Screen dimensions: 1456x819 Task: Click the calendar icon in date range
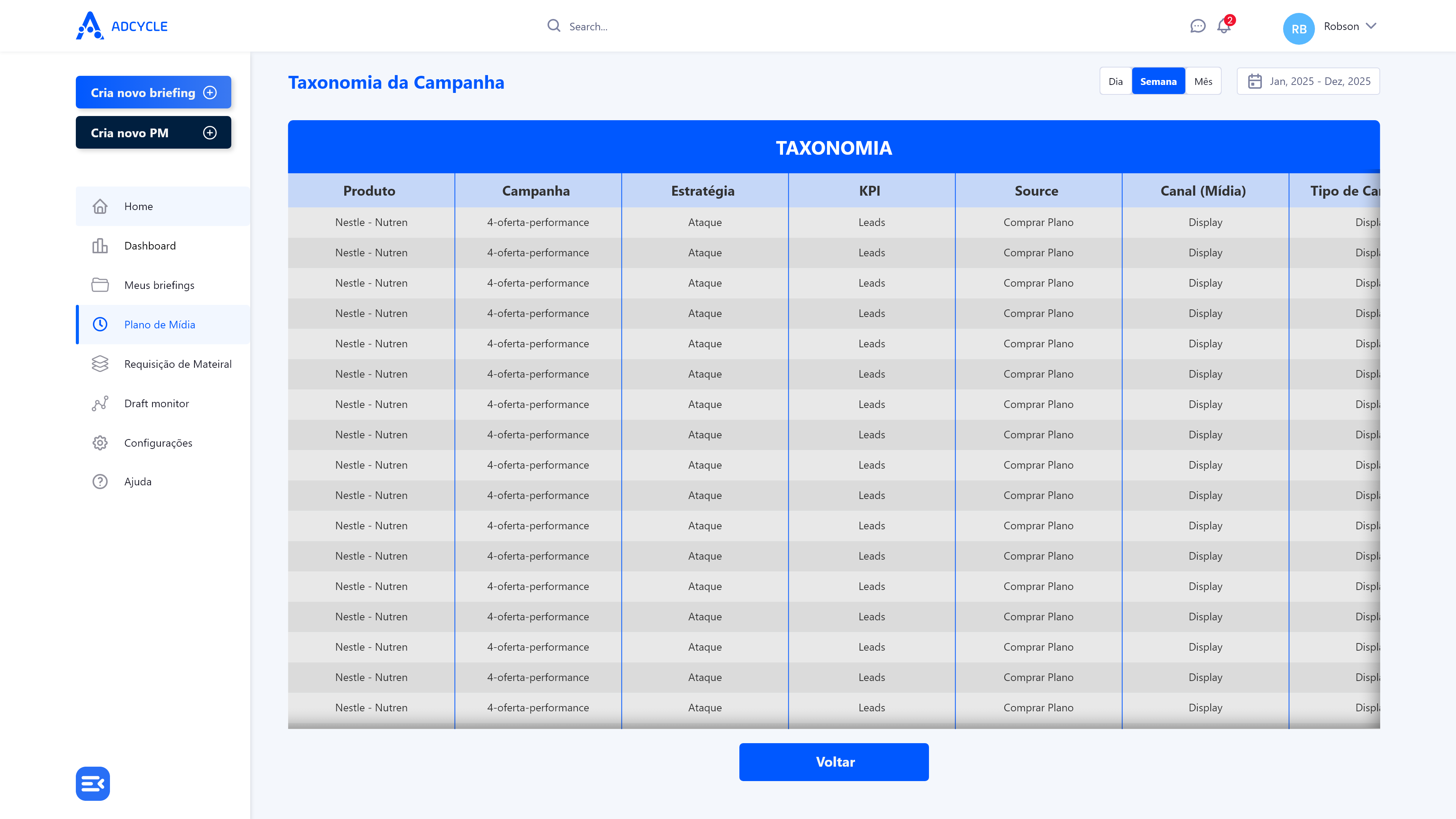(1254, 82)
